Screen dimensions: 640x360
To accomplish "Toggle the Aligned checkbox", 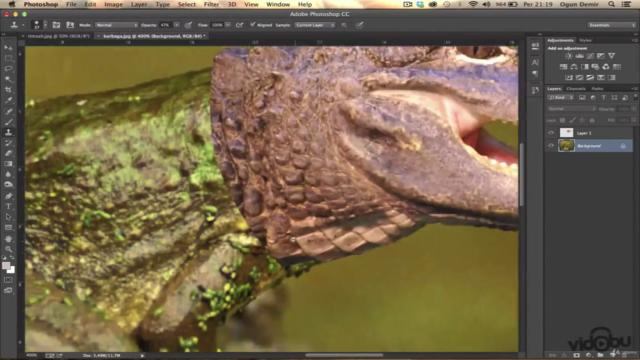I will (x=253, y=25).
